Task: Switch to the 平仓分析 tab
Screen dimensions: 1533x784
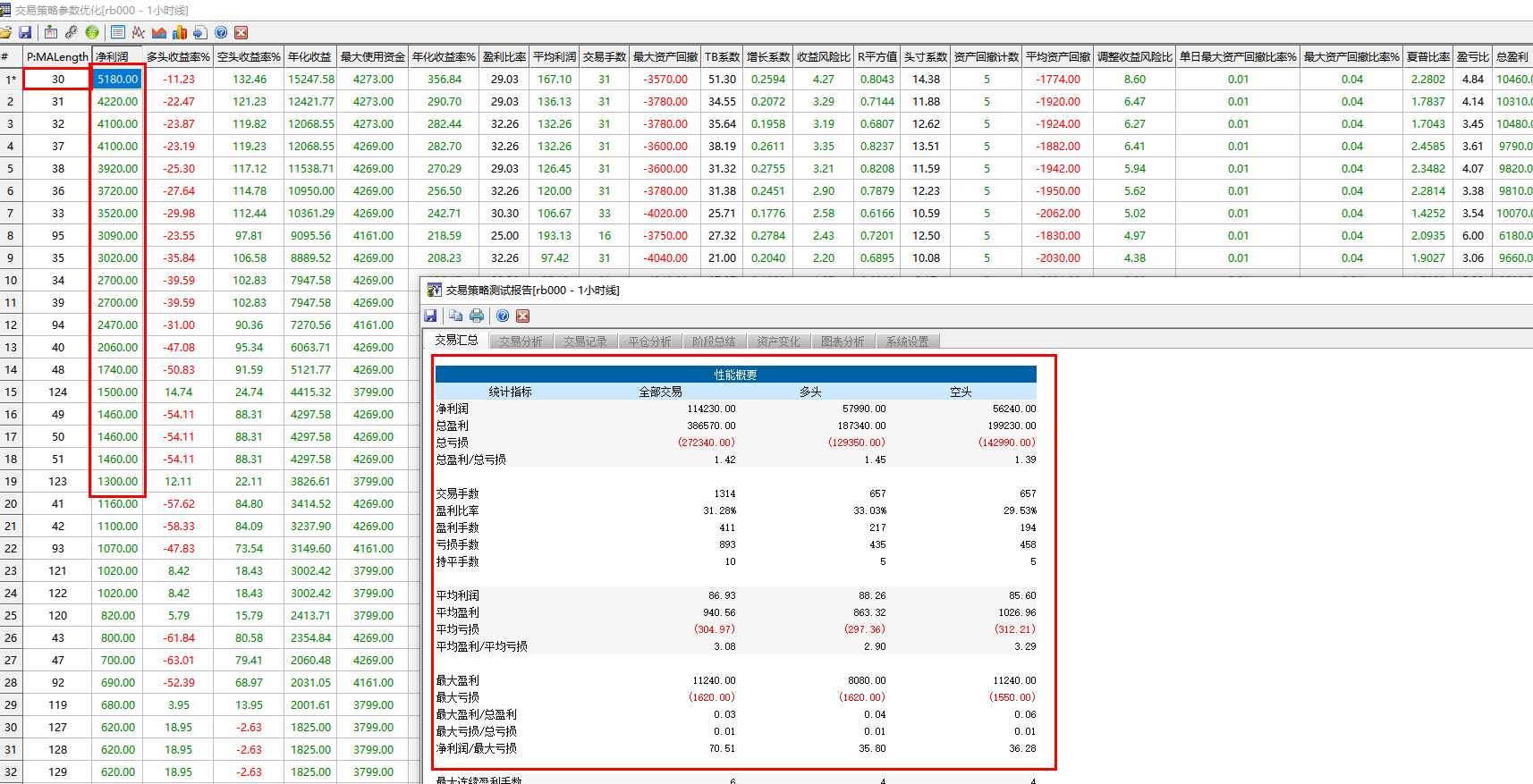Action: click(x=649, y=341)
